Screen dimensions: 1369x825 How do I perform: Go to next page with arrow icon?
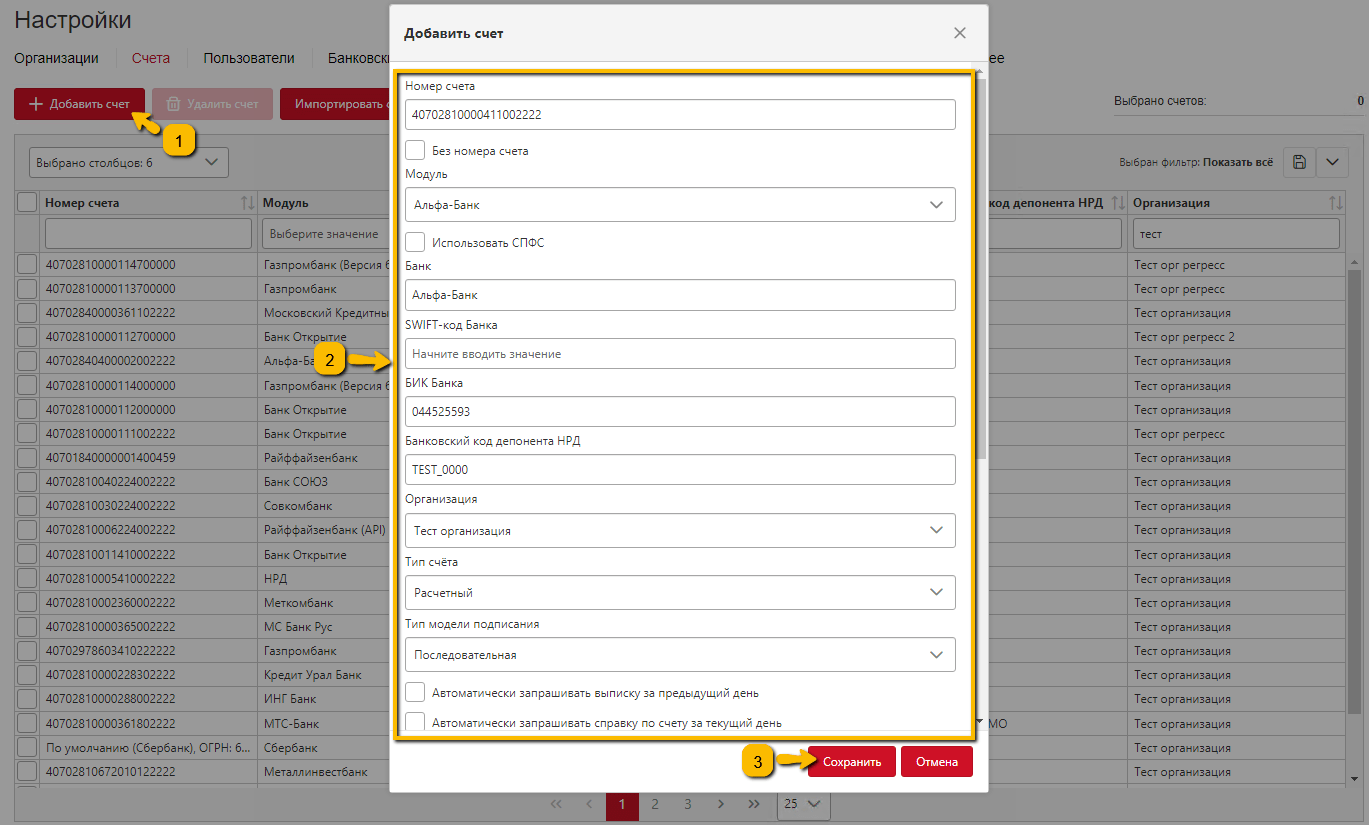(721, 804)
